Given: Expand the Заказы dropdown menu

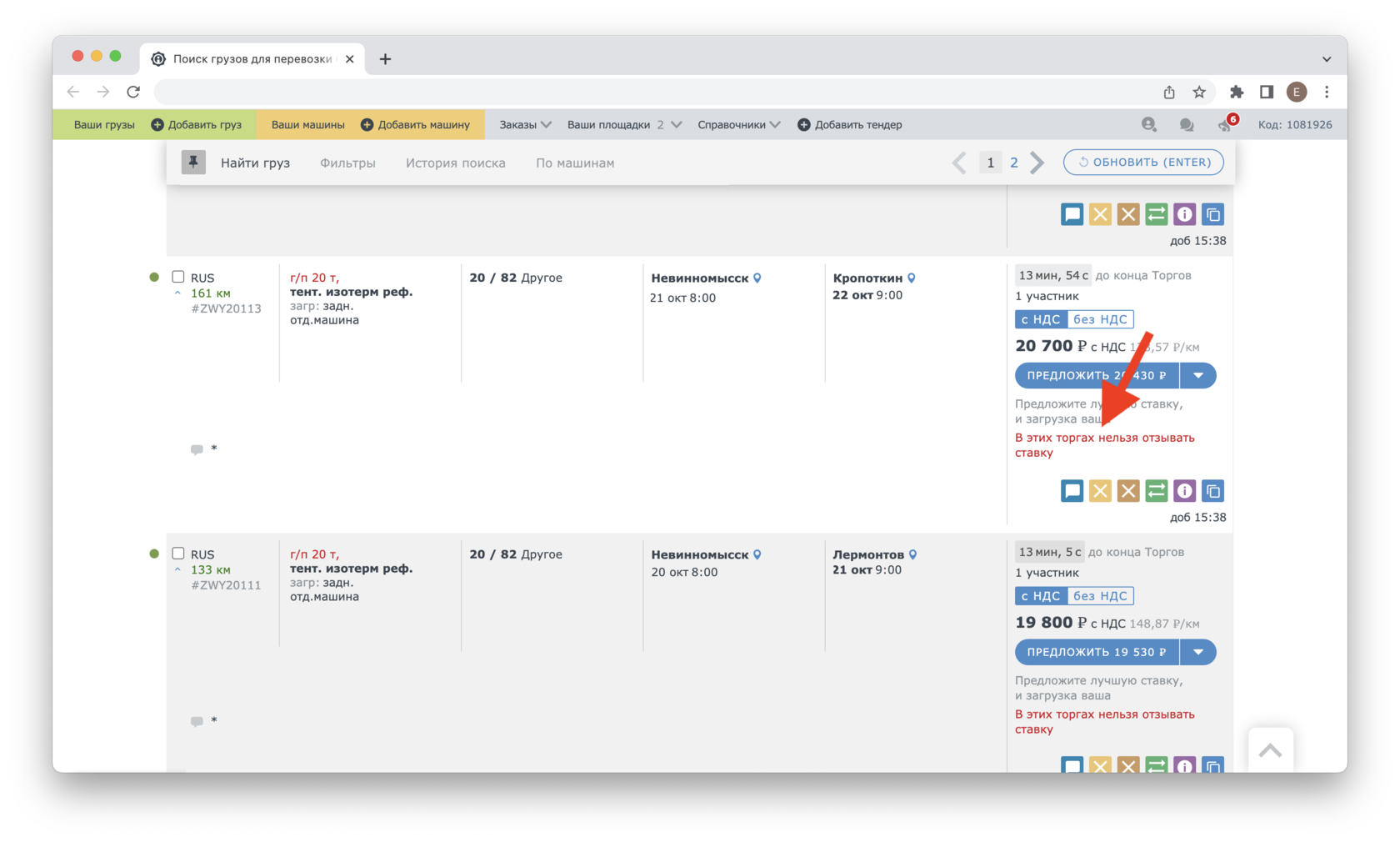Looking at the screenshot, I should click(x=525, y=124).
